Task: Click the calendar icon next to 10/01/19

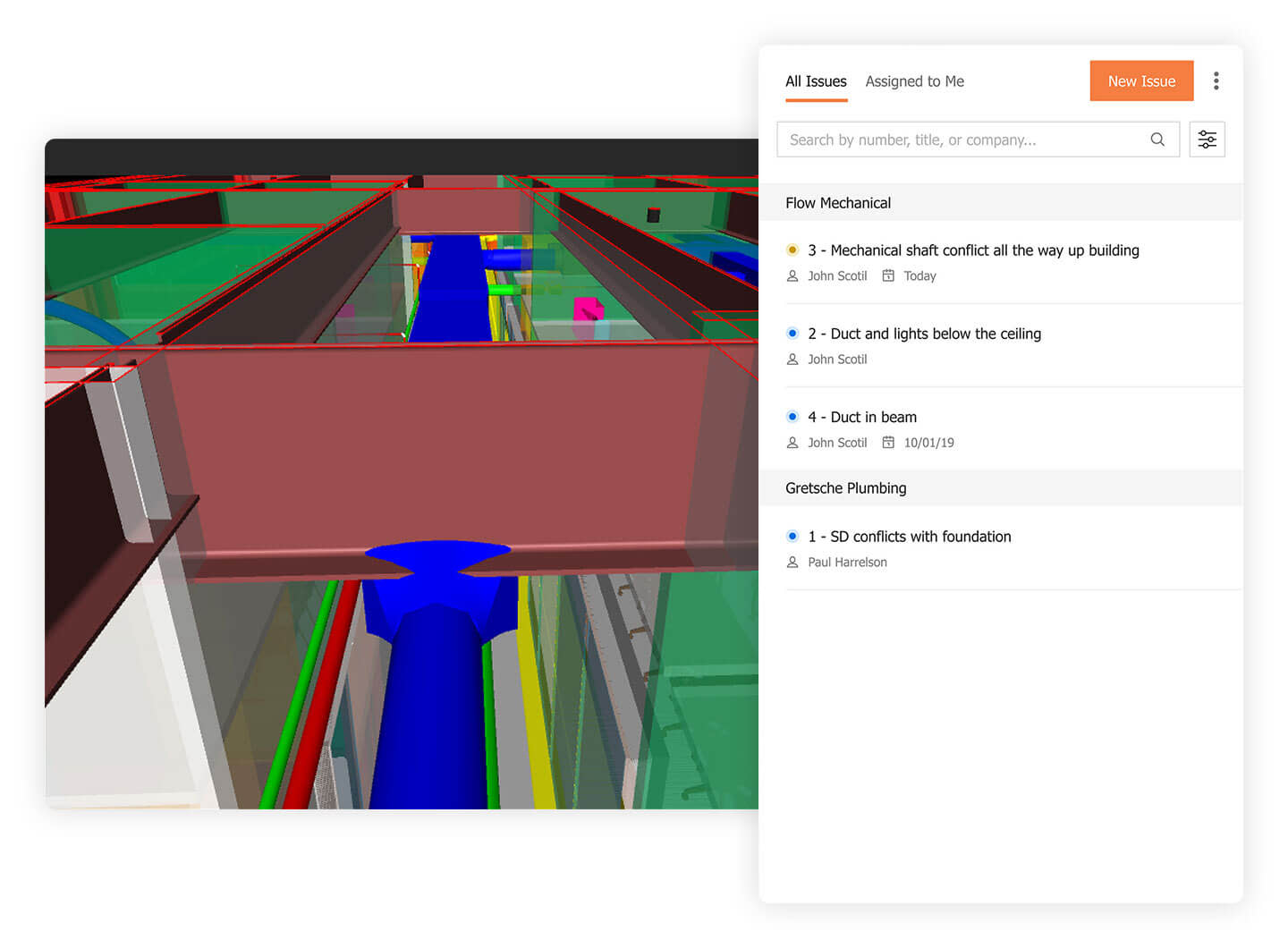Action: 888,443
